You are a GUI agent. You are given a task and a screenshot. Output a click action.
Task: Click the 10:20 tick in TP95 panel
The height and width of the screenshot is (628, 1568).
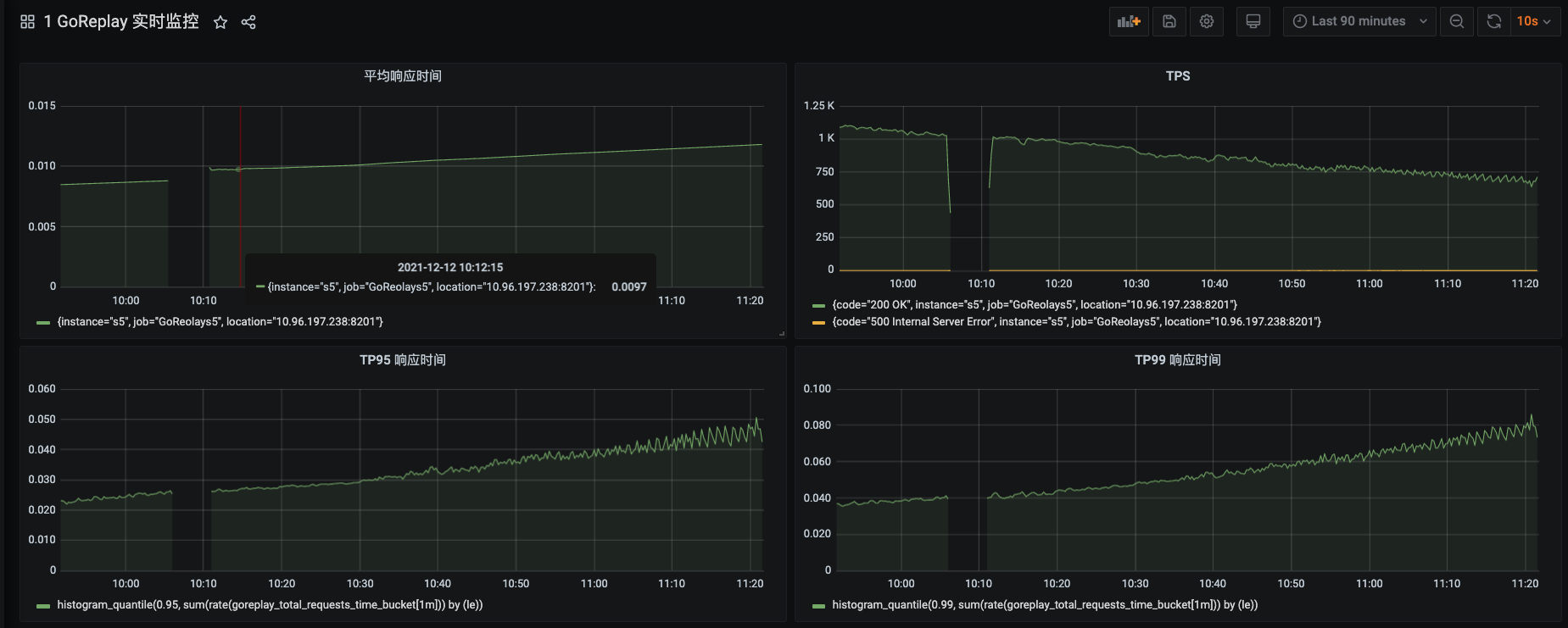(x=282, y=584)
